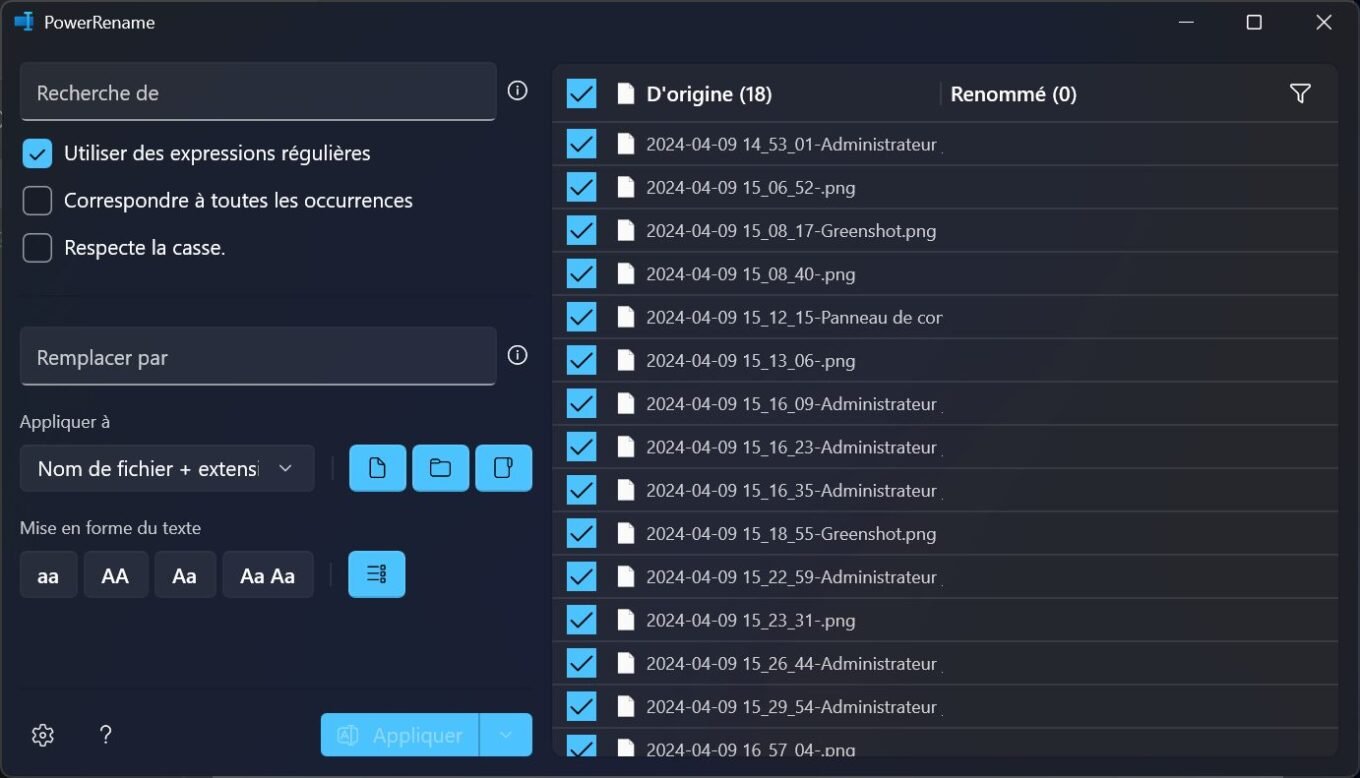Open settings gear icon at bottom left
Viewport: 1360px width, 778px height.
[42, 735]
